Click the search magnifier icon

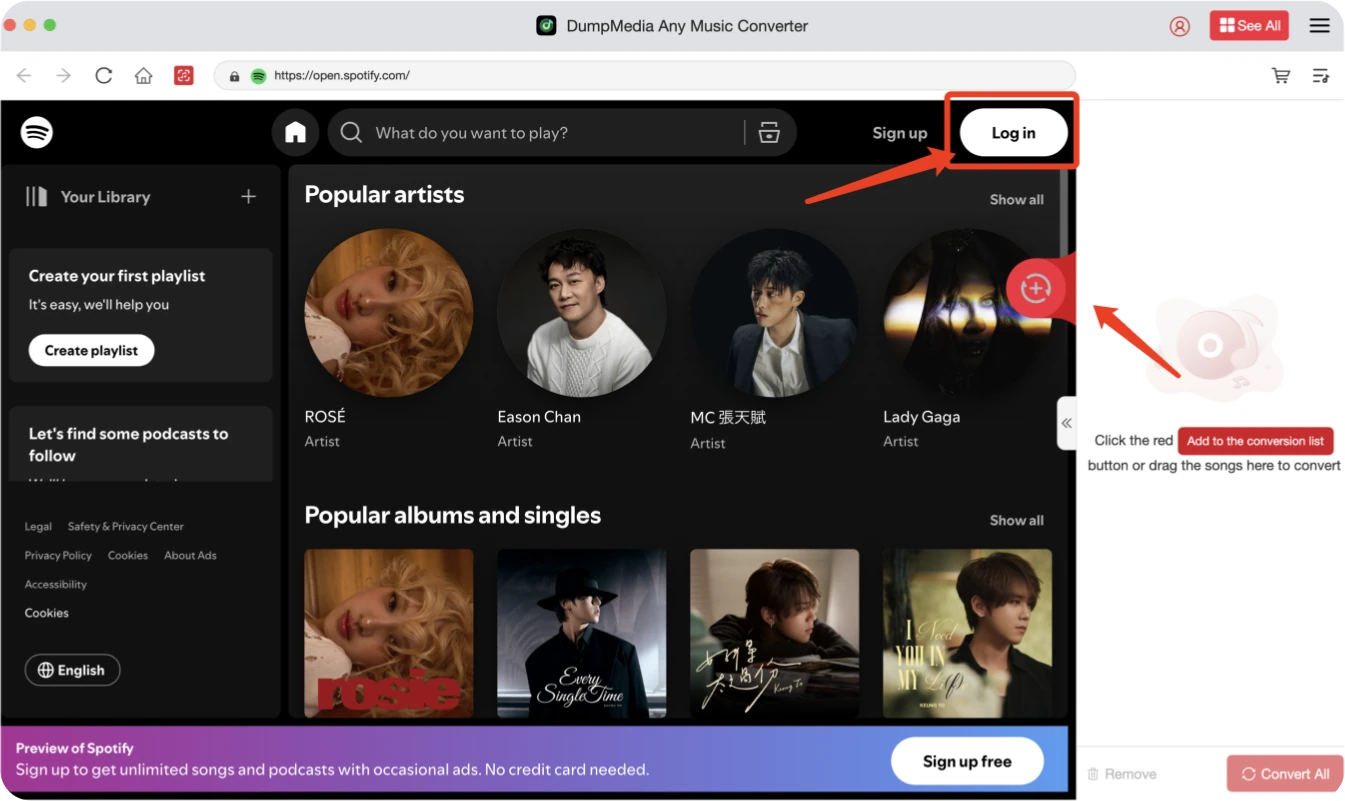[351, 133]
